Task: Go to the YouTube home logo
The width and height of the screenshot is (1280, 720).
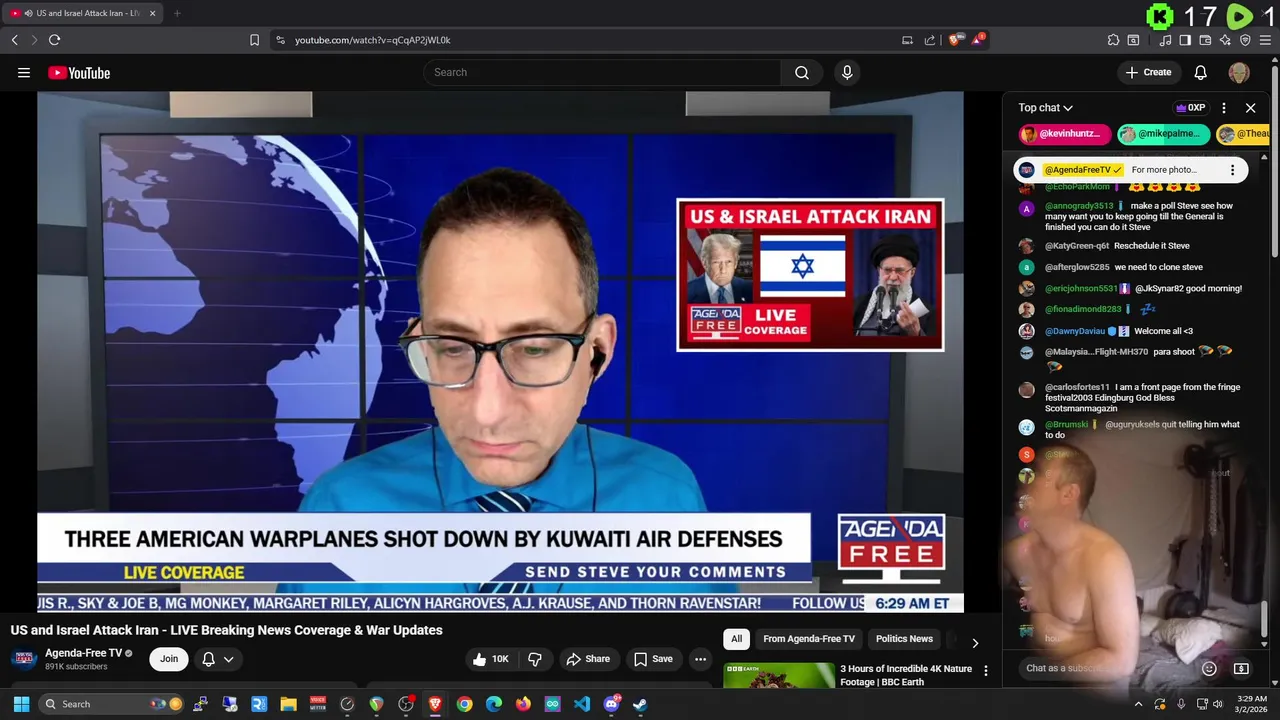Action: 79,72
